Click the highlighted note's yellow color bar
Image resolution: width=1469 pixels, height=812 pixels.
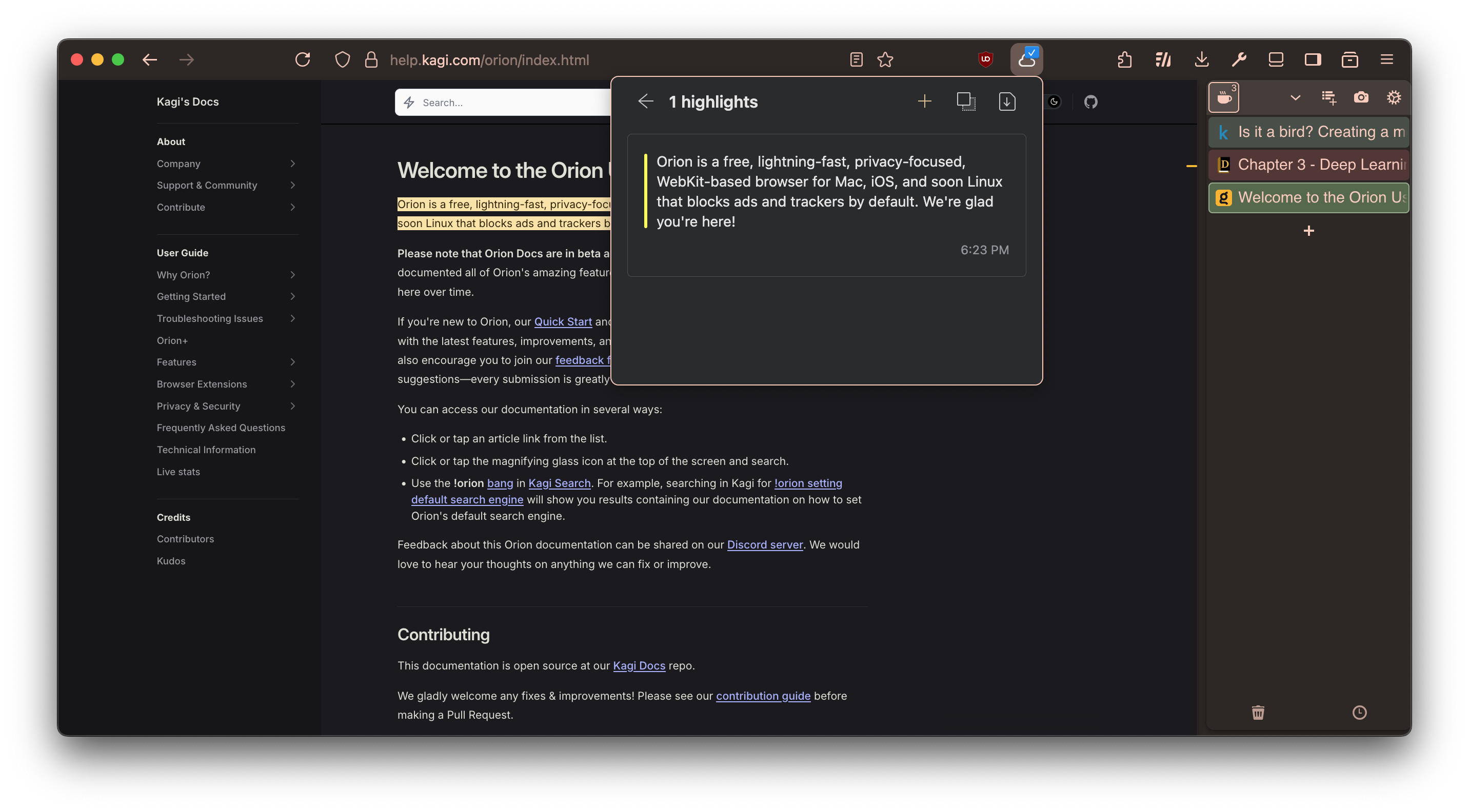(x=646, y=191)
